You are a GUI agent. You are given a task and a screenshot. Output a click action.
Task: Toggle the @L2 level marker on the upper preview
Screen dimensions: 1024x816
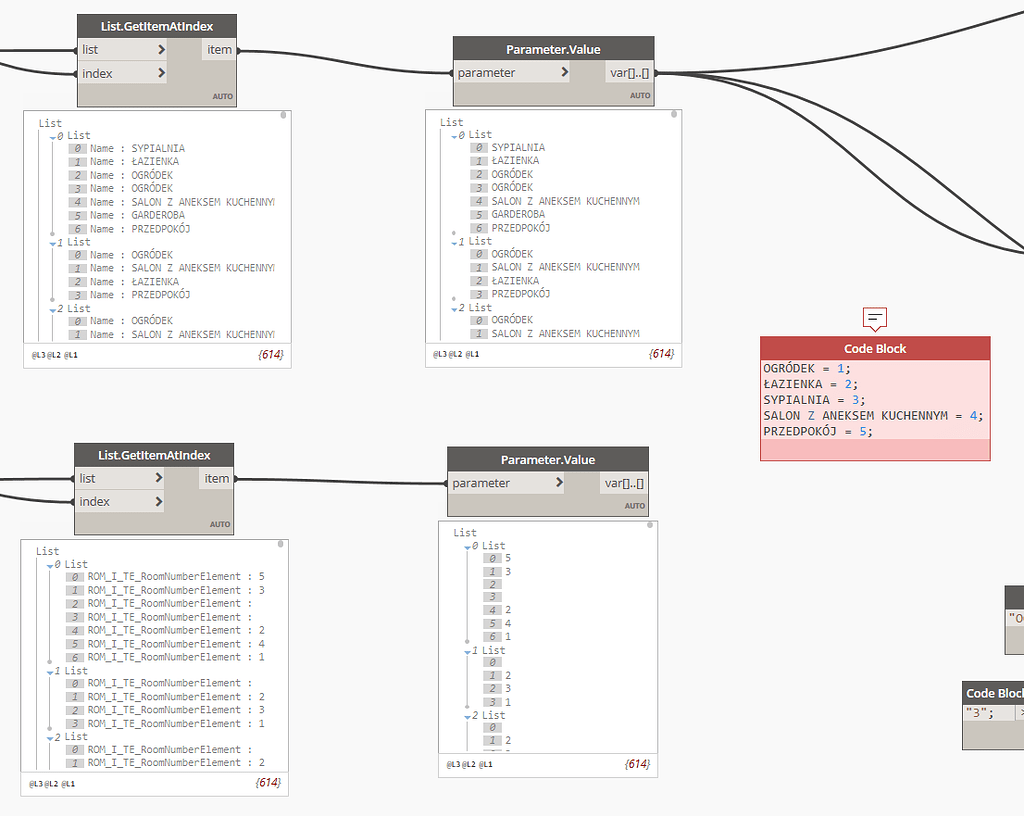(x=56, y=355)
